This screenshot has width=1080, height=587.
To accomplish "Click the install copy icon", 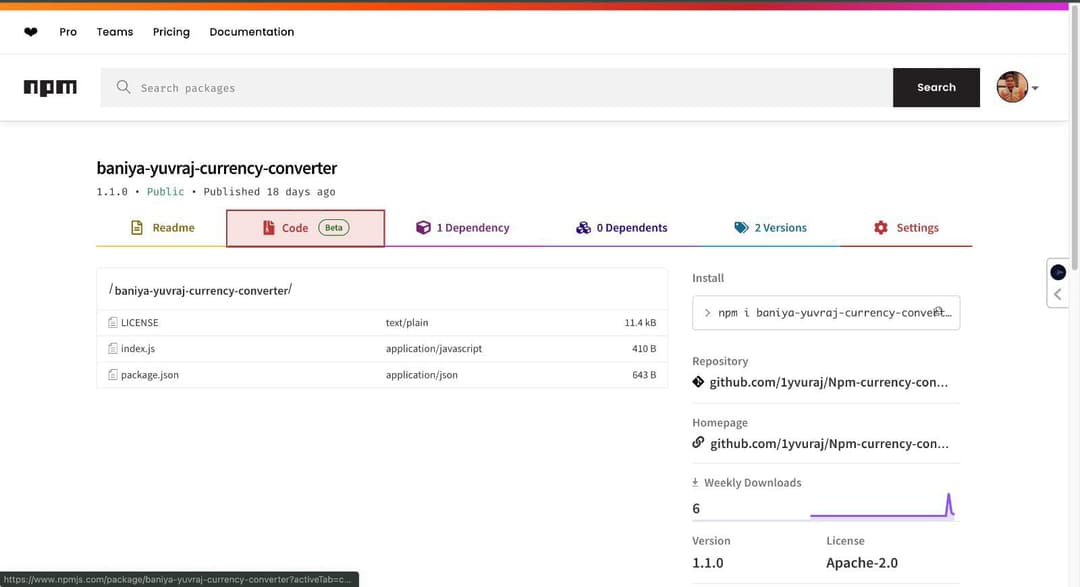I will click(939, 311).
